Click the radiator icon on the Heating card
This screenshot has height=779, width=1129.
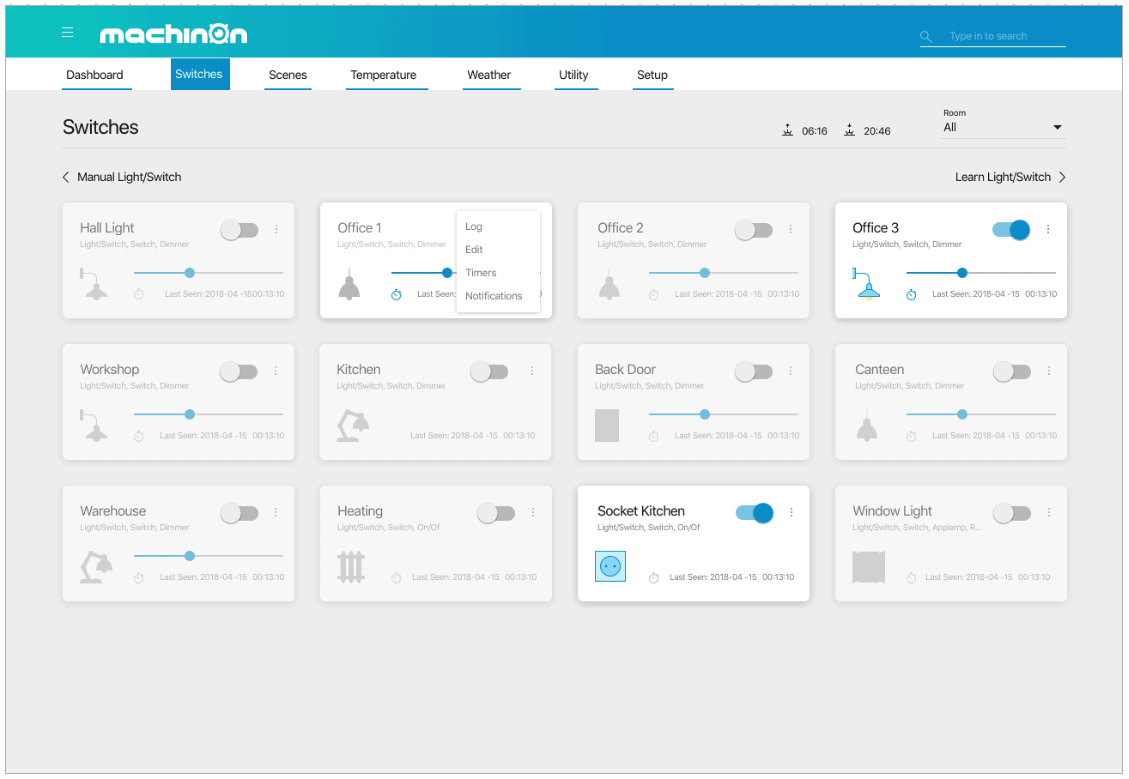pos(353,566)
